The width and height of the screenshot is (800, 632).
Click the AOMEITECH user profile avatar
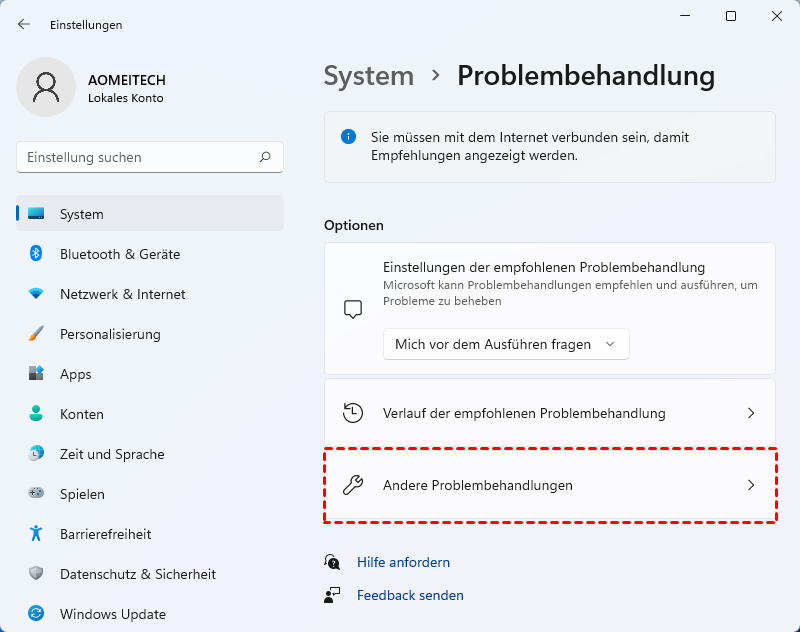pos(45,87)
